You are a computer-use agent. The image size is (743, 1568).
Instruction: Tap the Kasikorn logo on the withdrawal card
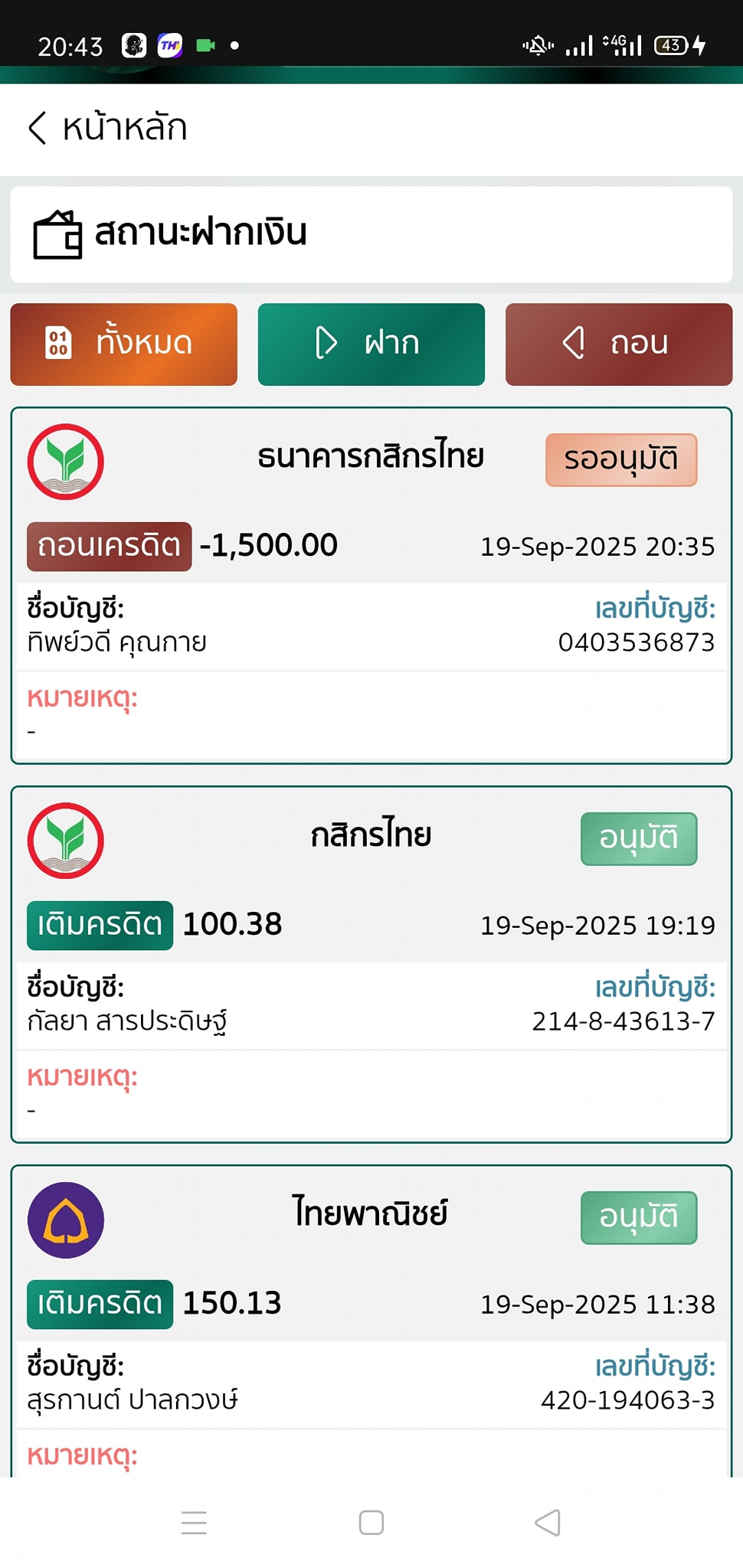(x=66, y=462)
